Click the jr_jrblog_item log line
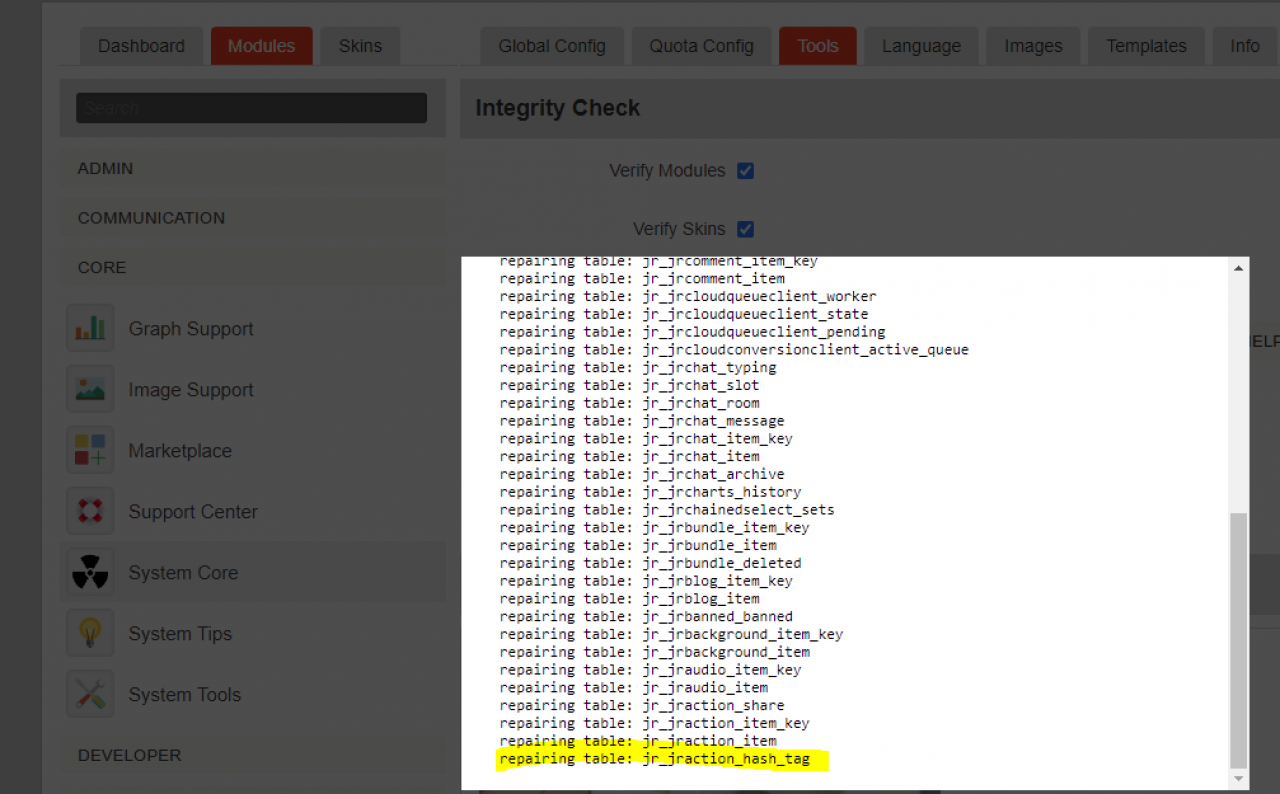1280x794 pixels. point(629,599)
